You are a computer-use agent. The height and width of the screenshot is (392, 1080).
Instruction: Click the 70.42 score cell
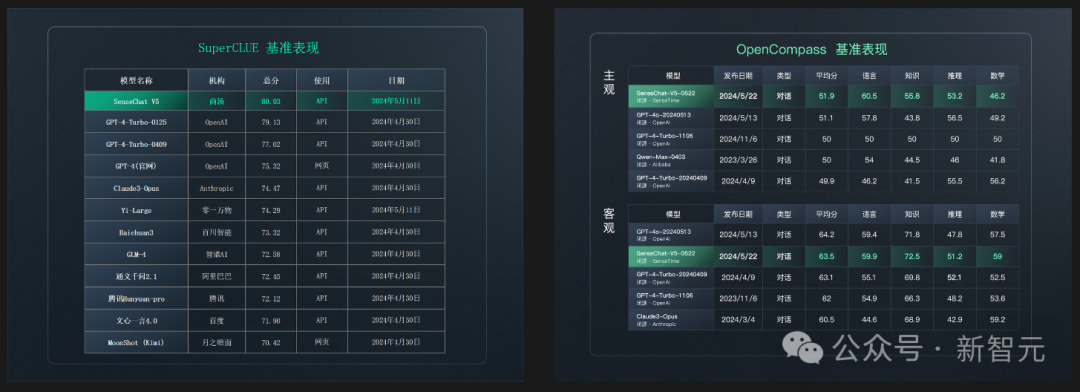[271, 342]
